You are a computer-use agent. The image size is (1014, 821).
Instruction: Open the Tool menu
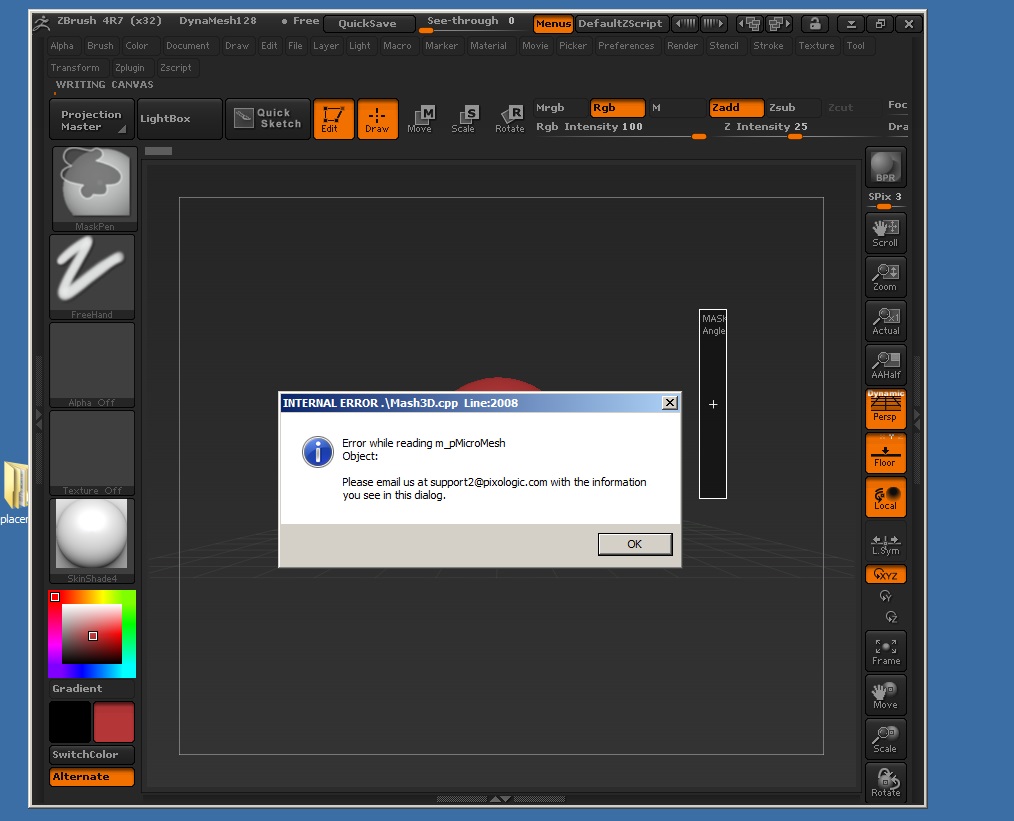coord(856,46)
